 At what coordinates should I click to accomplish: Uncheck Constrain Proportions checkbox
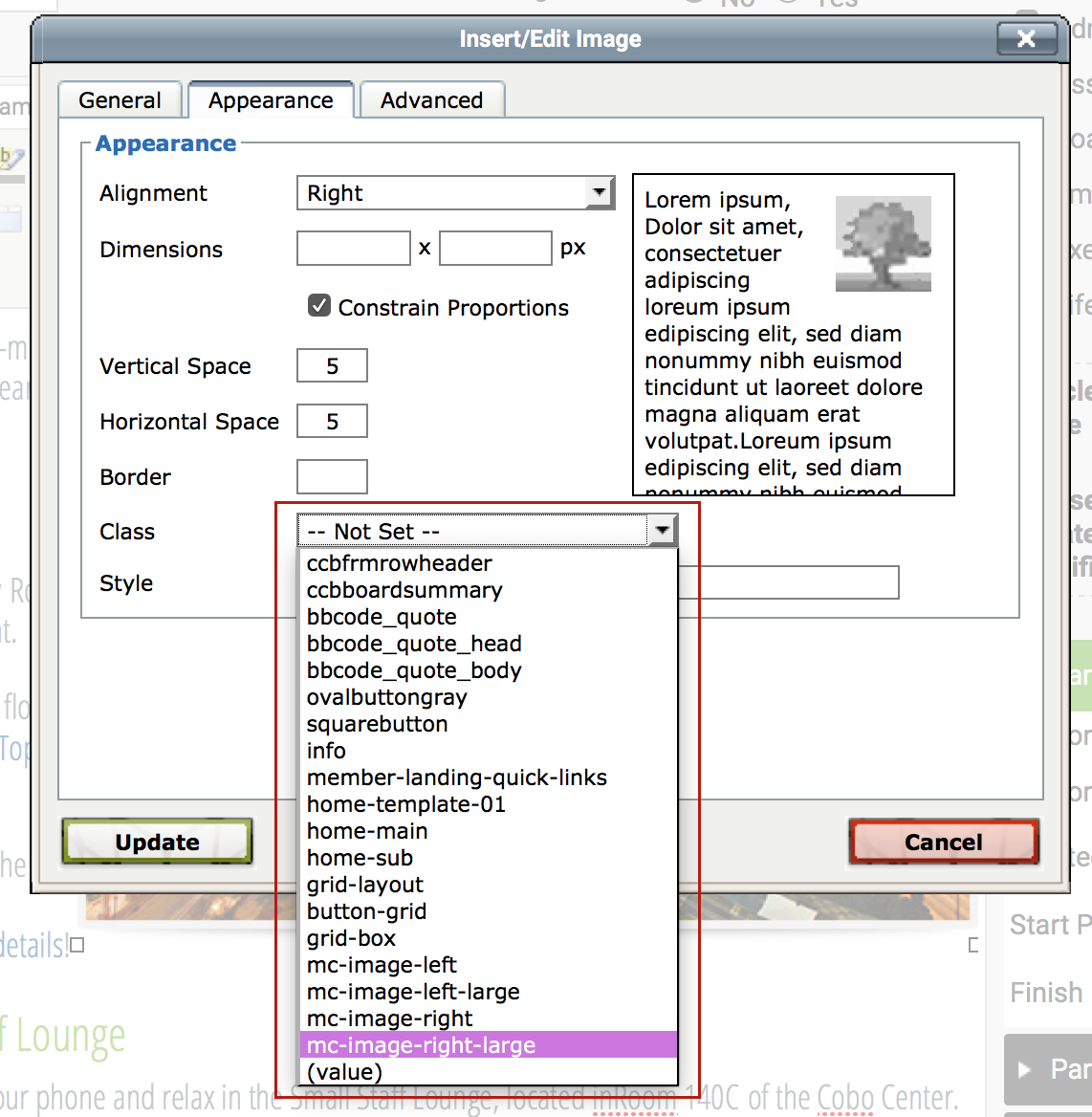pos(319,306)
